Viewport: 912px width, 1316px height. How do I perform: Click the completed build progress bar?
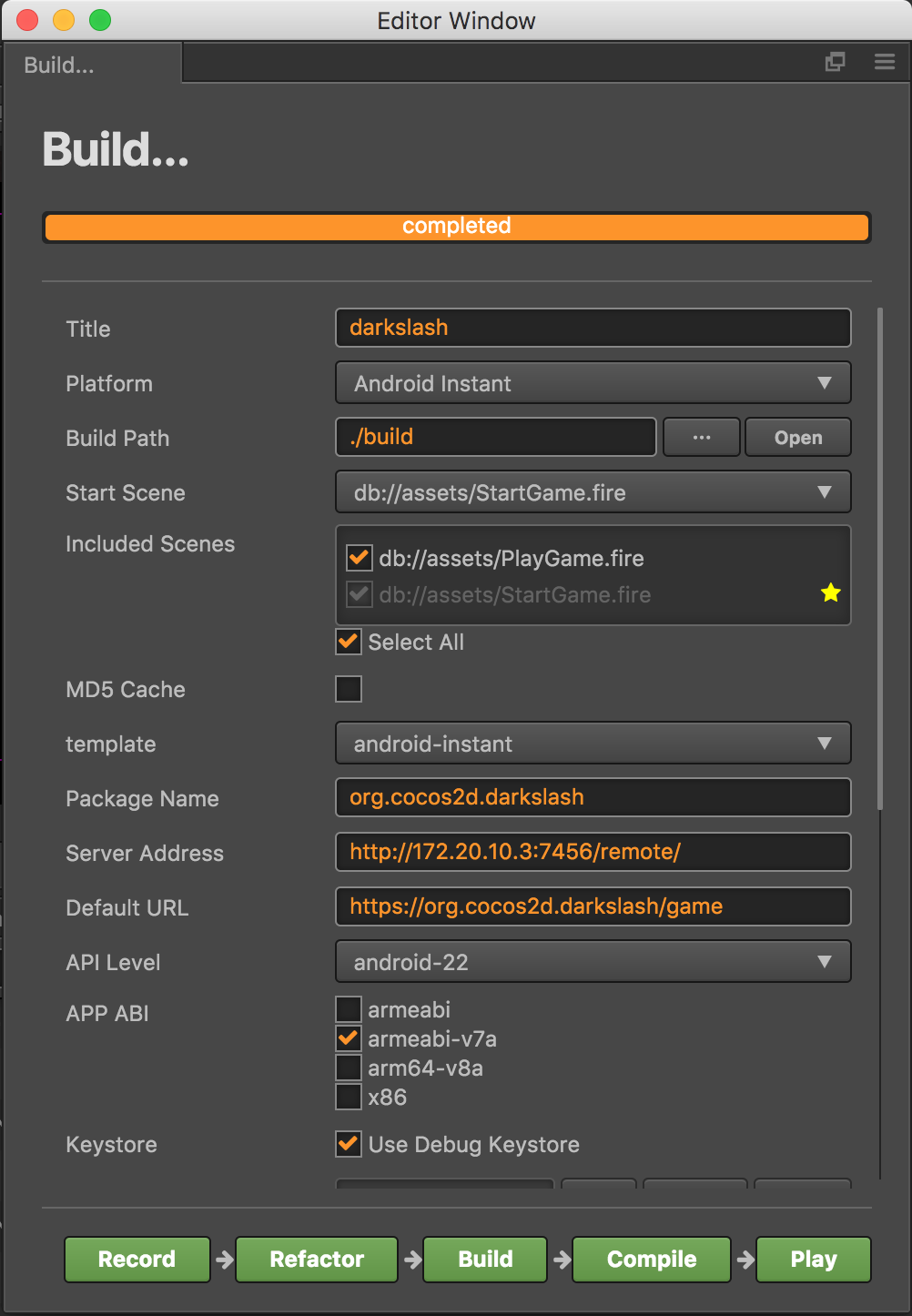456,227
